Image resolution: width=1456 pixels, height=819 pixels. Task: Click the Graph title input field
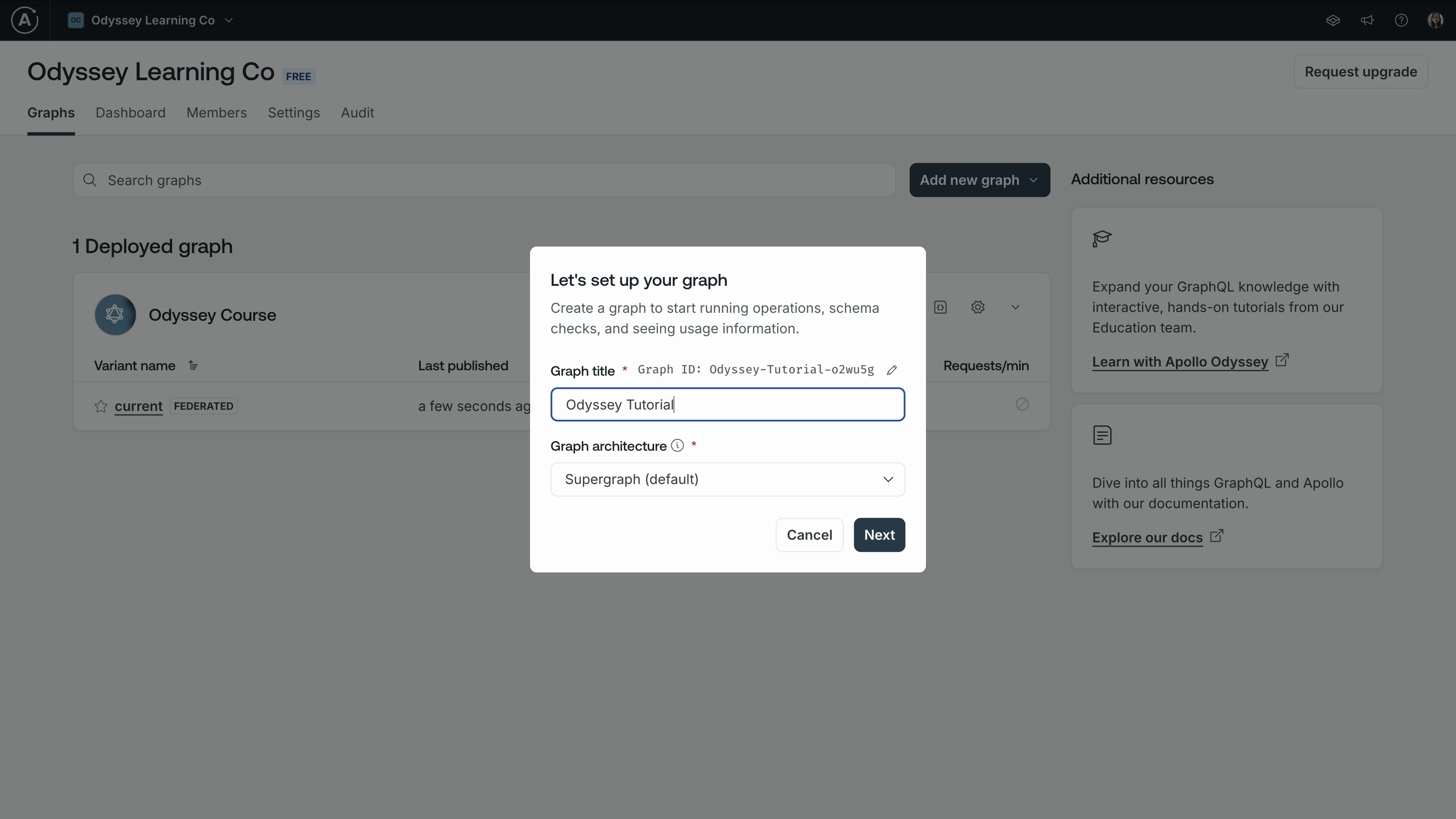[x=727, y=405]
